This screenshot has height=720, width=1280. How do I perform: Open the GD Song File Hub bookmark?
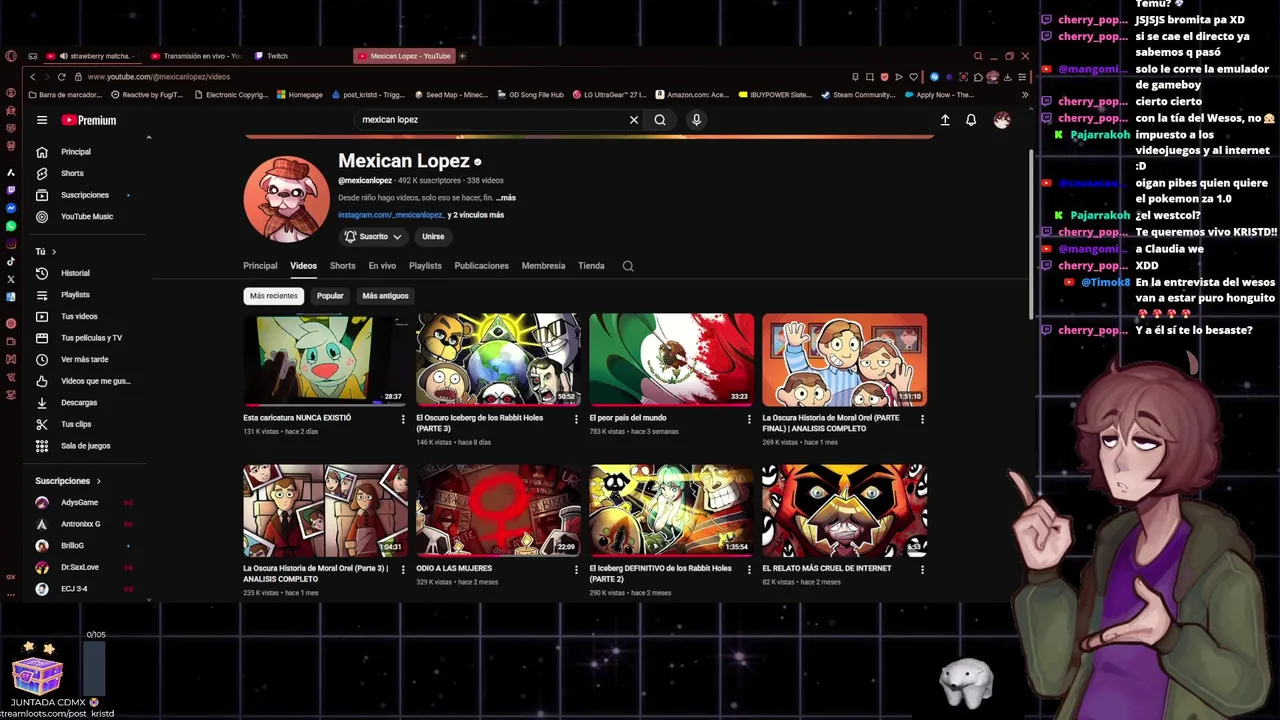click(530, 95)
